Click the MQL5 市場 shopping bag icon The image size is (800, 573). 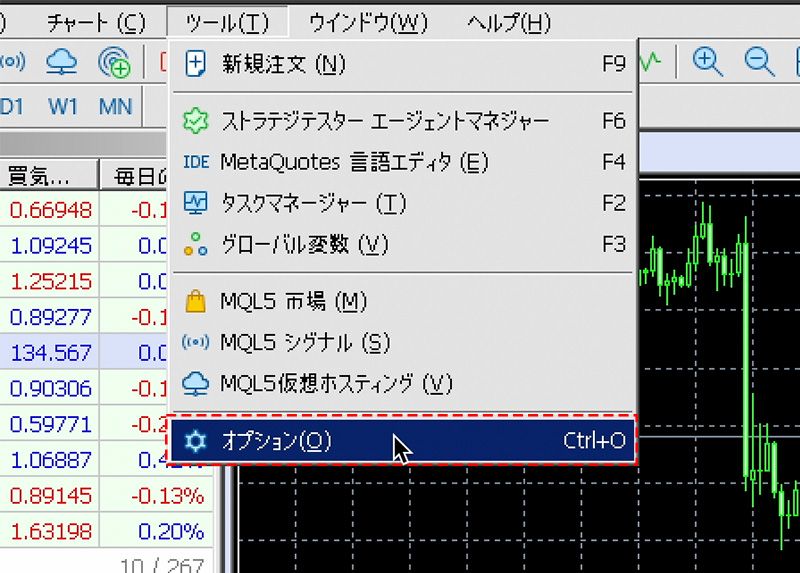(196, 301)
